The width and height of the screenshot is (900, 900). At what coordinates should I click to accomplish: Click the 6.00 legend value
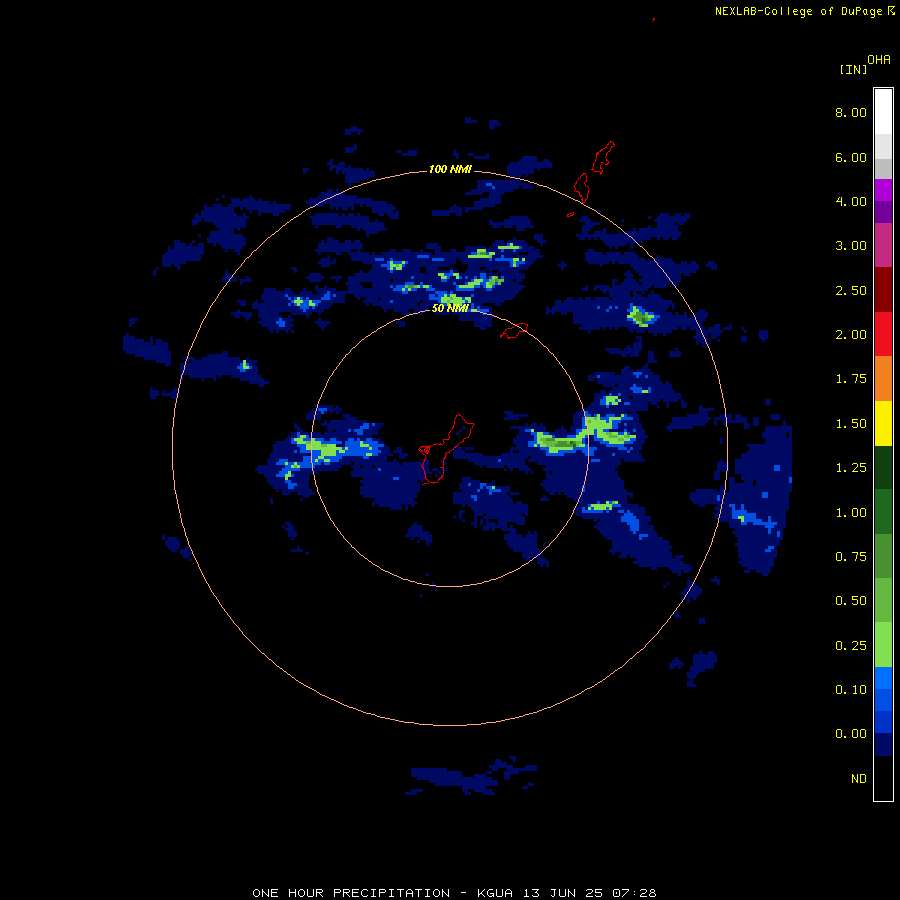[x=851, y=157]
